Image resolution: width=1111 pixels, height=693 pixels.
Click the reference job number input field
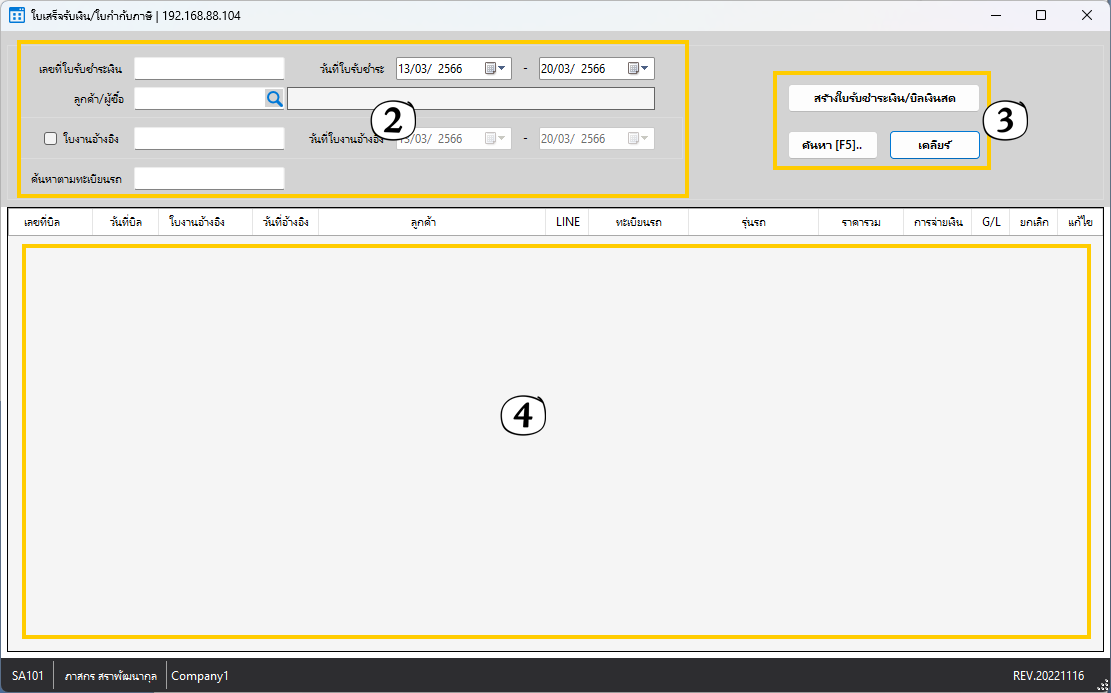[x=209, y=139]
